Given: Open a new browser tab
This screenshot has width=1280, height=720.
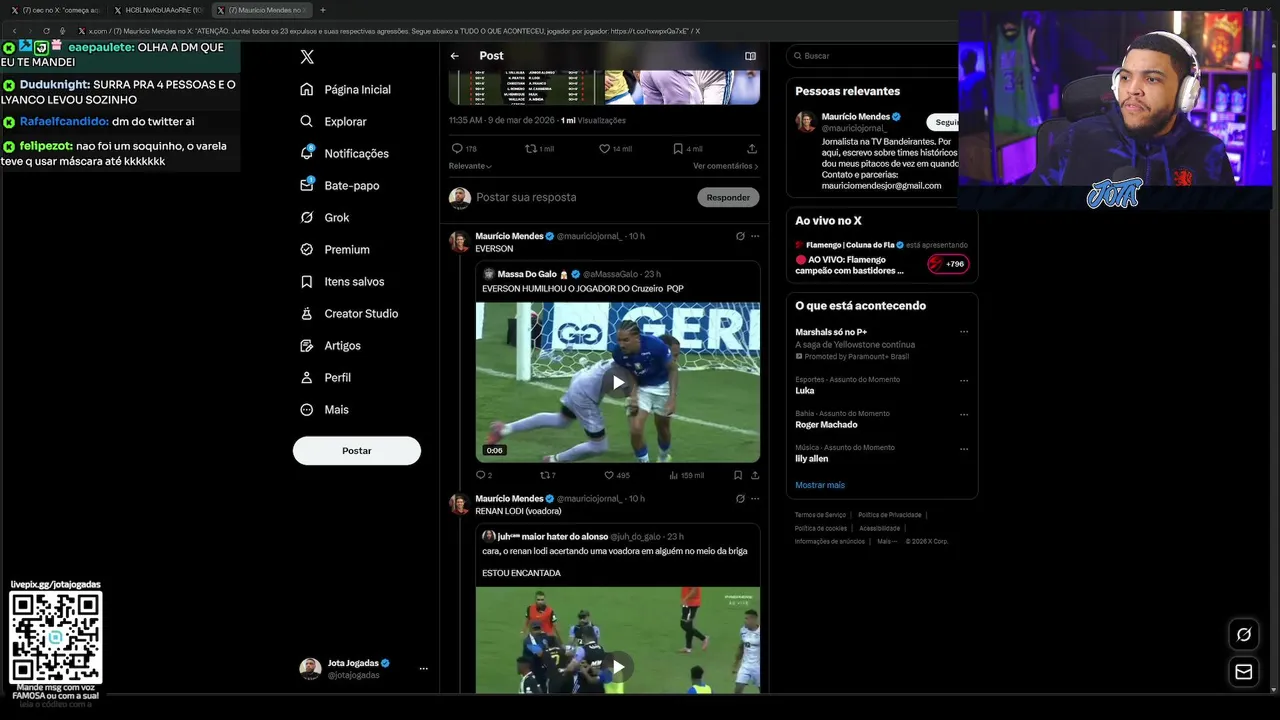Looking at the screenshot, I should (x=322, y=10).
